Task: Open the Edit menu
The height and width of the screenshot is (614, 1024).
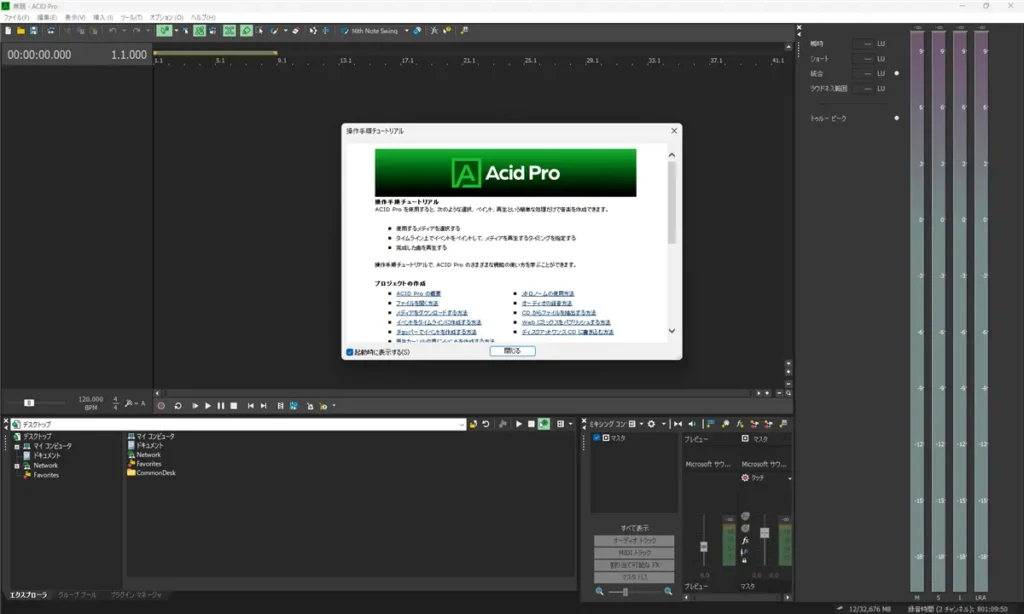Action: [x=46, y=17]
